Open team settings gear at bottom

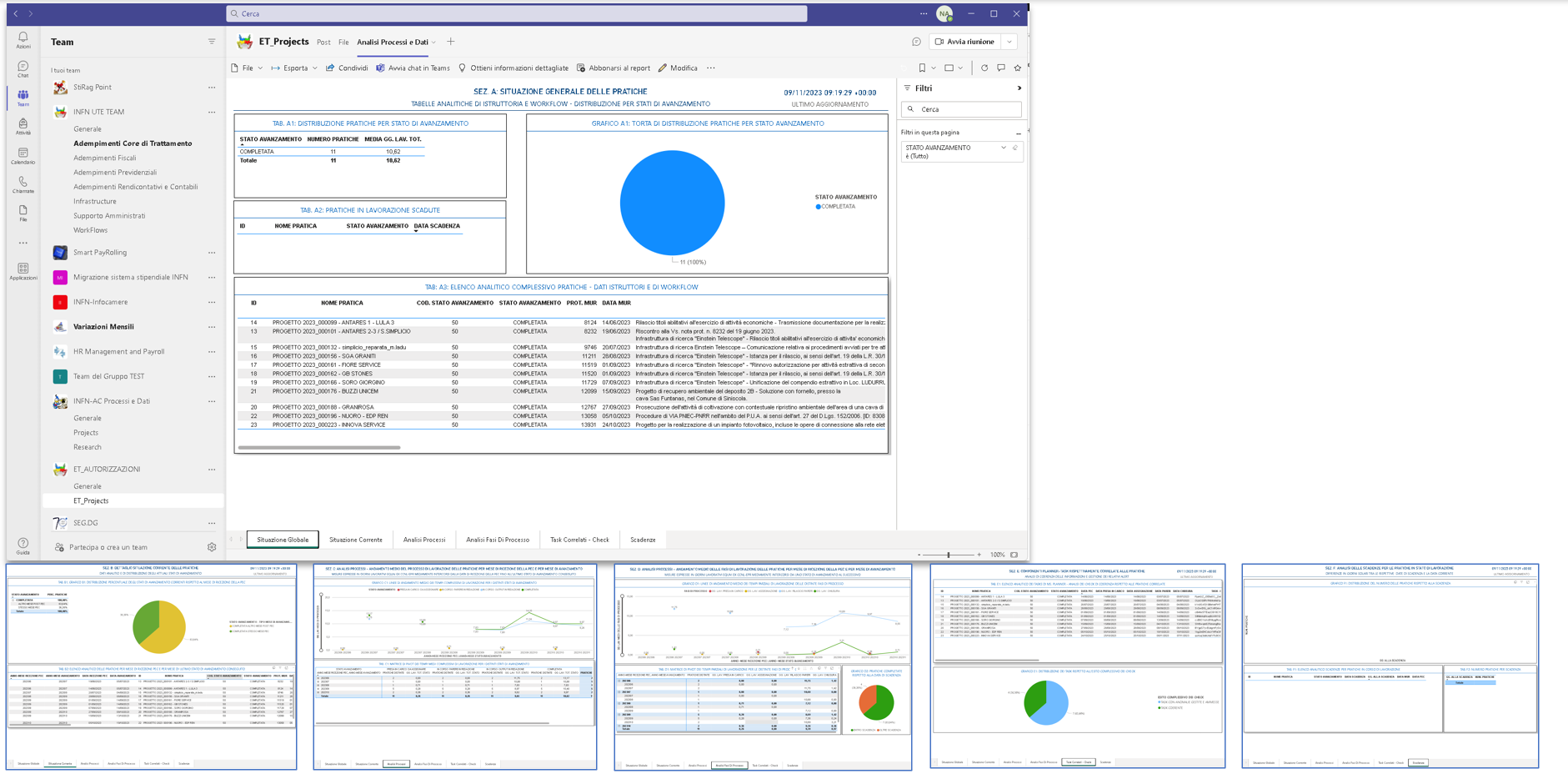tap(212, 547)
